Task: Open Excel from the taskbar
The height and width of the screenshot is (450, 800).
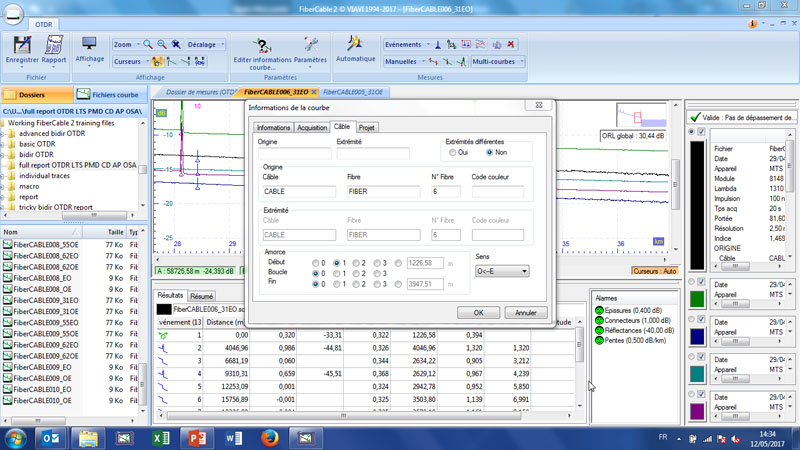Action: 161,438
